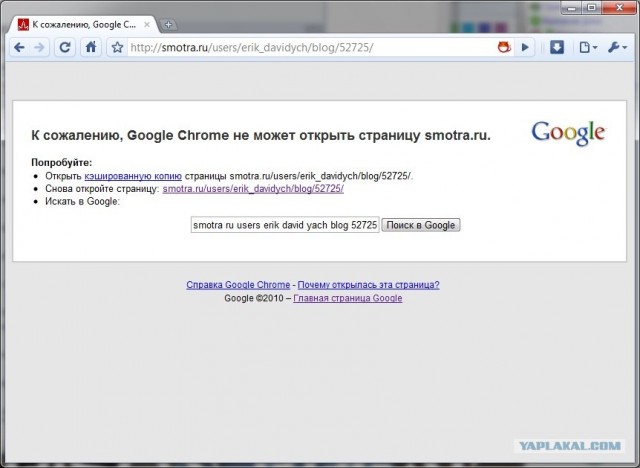Bookmark this page with the star icon
The width and height of the screenshot is (640, 468).
click(117, 48)
